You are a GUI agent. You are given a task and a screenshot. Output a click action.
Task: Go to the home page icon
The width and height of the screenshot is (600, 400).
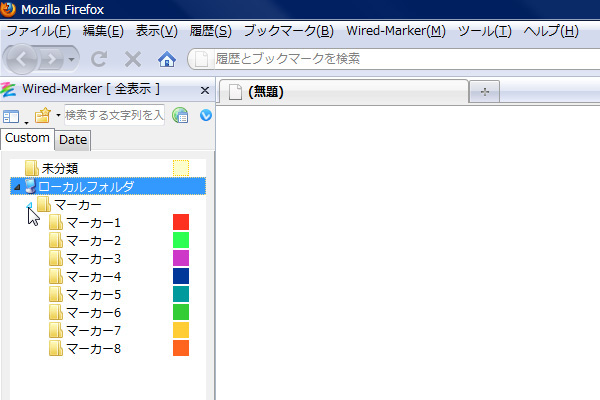pyautogui.click(x=167, y=59)
